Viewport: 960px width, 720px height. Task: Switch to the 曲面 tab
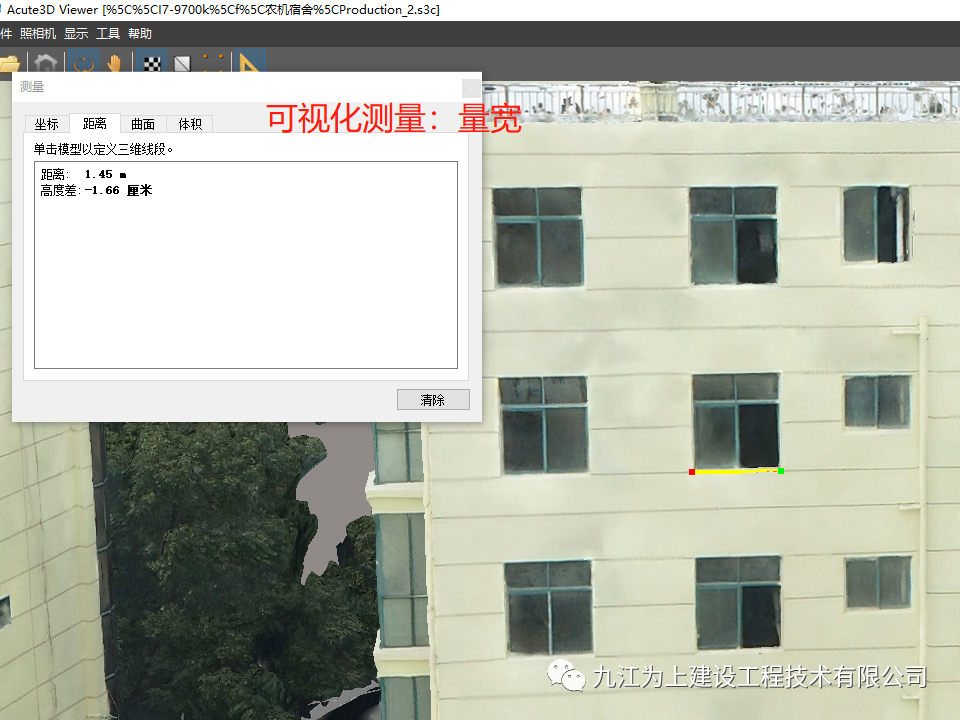143,124
